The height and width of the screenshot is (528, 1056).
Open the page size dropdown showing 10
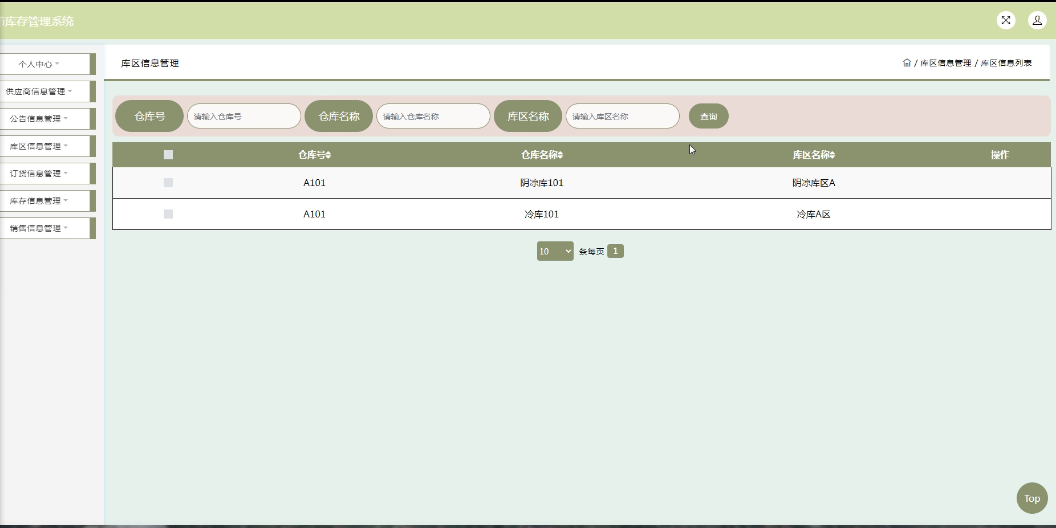click(555, 251)
